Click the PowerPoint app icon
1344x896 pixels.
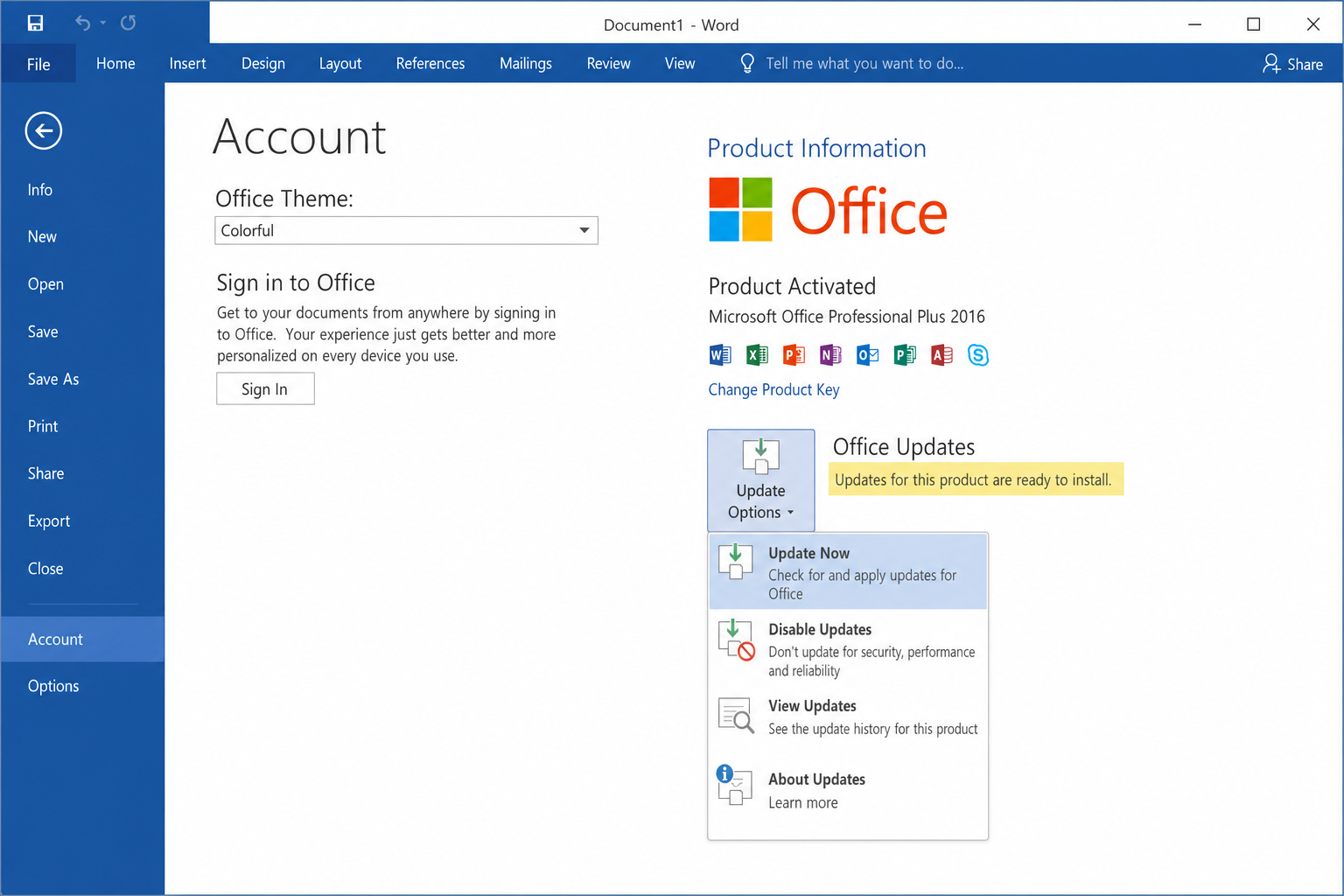point(794,354)
